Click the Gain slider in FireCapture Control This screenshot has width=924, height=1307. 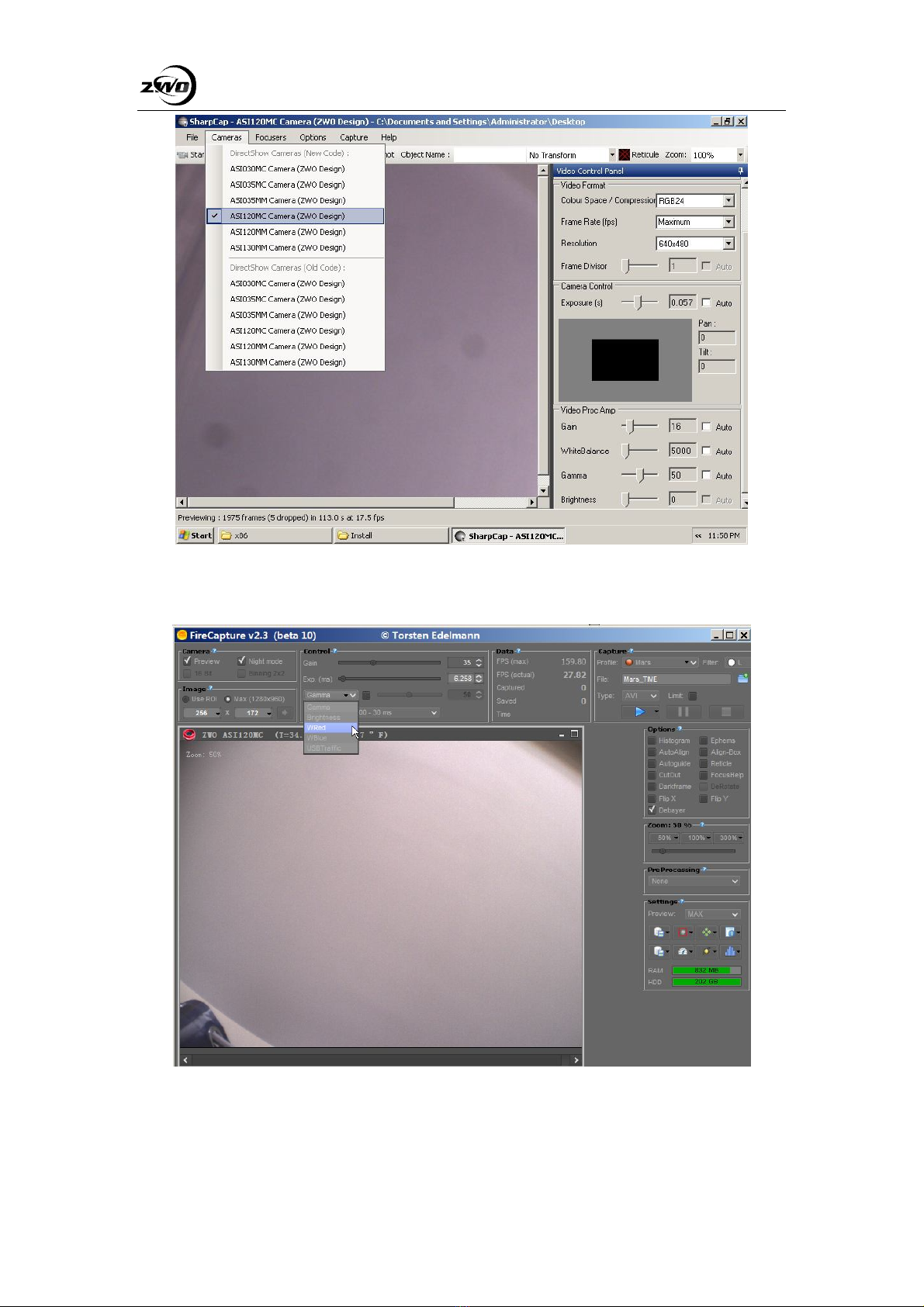click(389, 662)
